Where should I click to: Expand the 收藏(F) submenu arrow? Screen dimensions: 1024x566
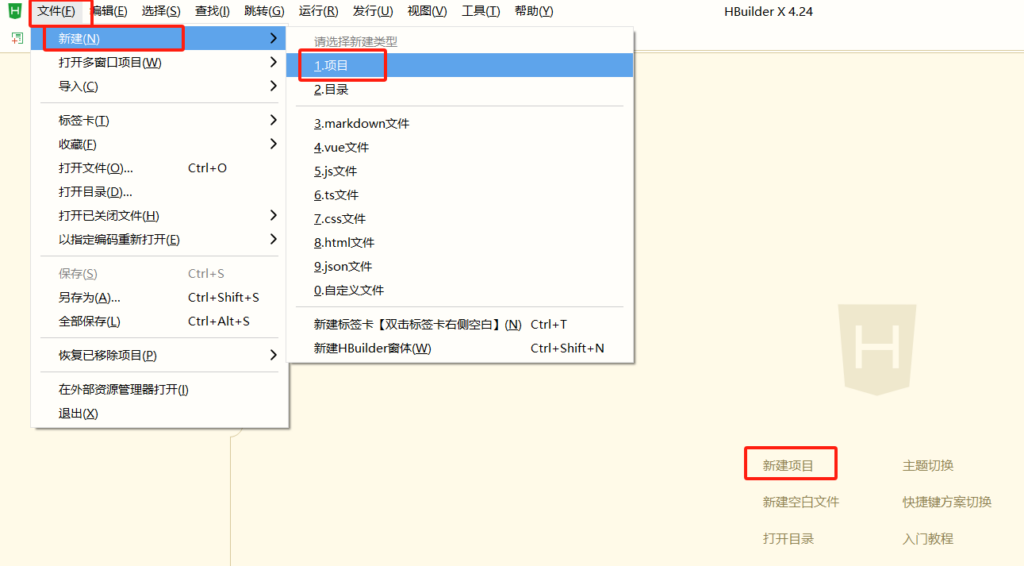point(273,144)
